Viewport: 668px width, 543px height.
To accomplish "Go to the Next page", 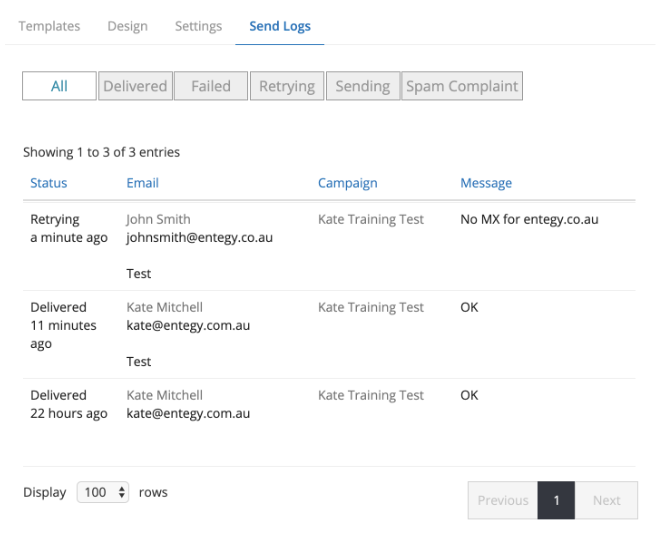I will [x=606, y=500].
